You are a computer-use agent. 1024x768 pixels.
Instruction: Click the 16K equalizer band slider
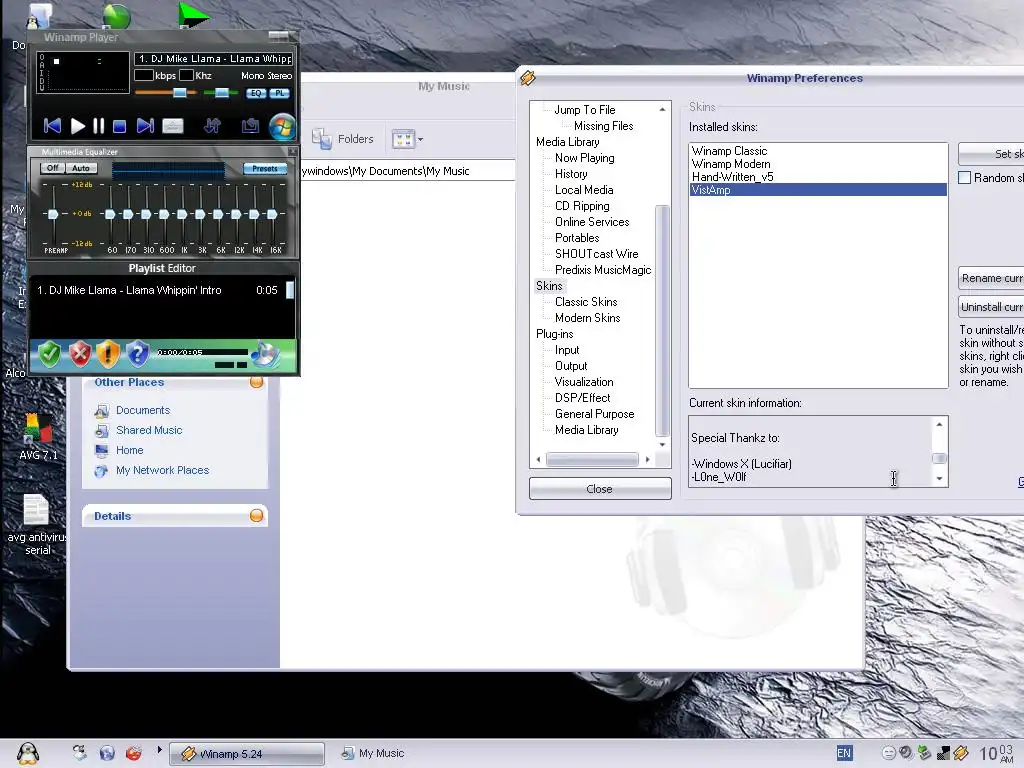272,214
